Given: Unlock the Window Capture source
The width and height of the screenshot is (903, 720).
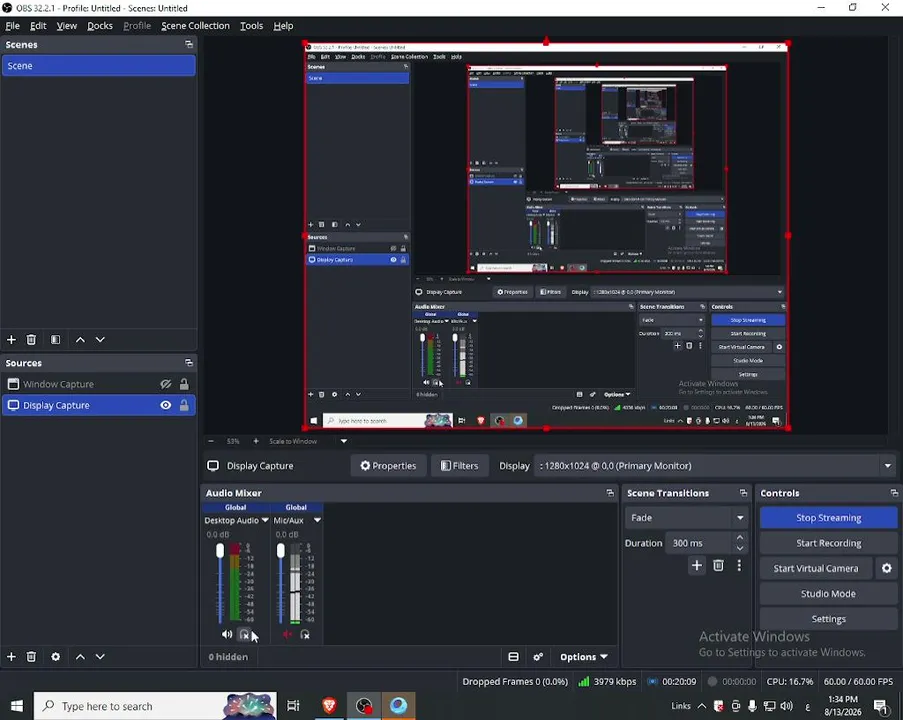Looking at the screenshot, I should point(184,384).
